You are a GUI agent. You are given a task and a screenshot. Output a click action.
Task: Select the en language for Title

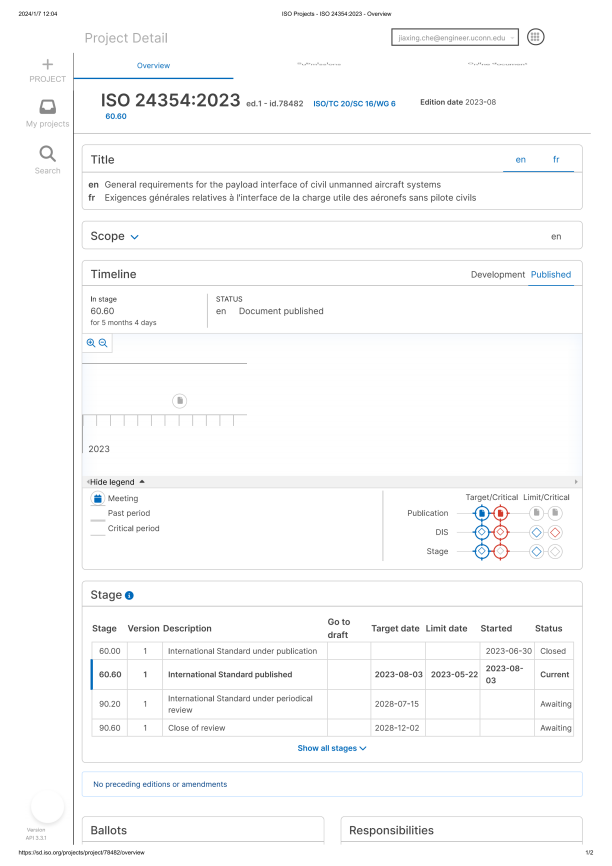coord(521,159)
